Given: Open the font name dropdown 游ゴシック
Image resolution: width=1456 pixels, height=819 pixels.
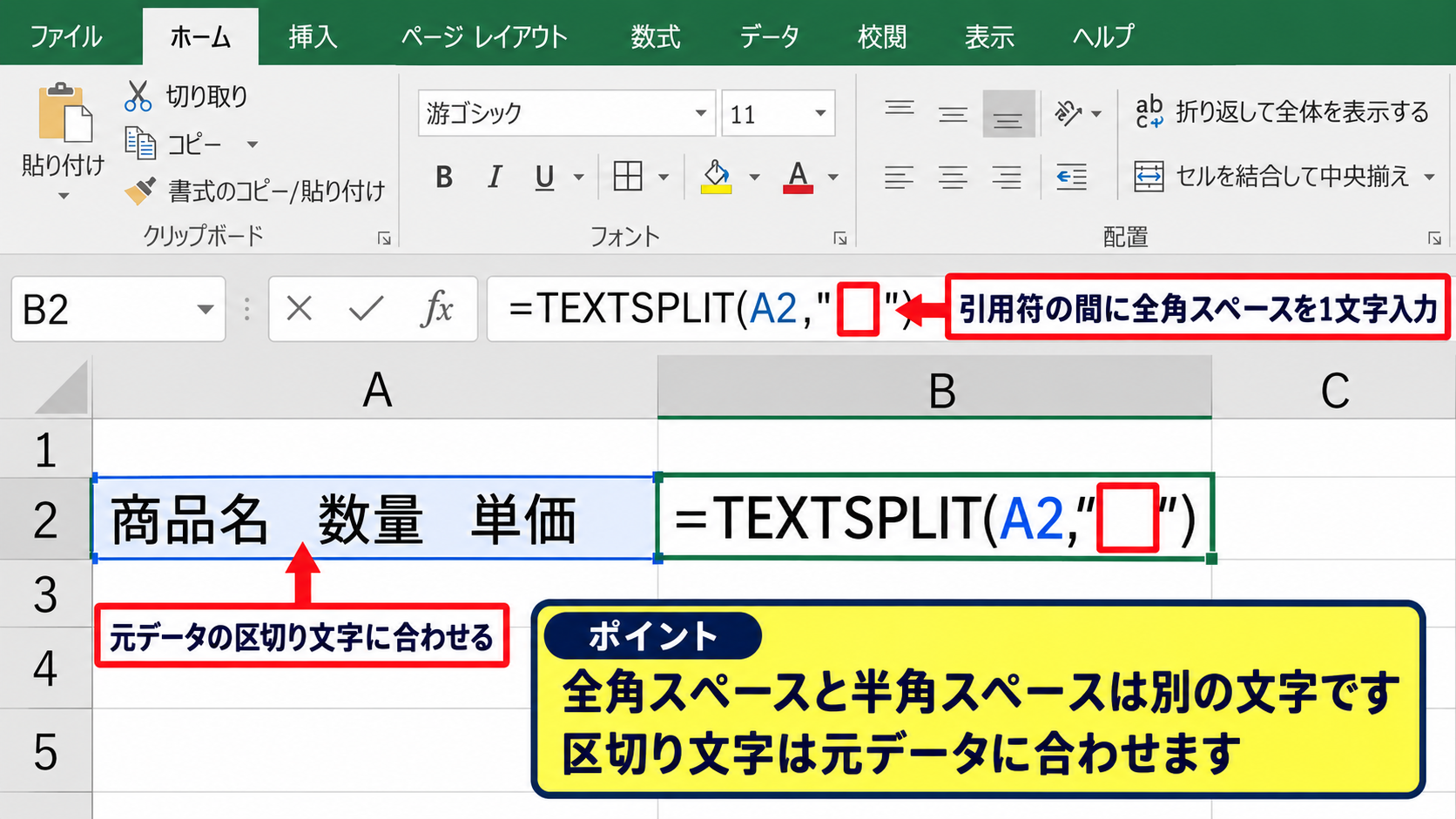Looking at the screenshot, I should click(700, 113).
